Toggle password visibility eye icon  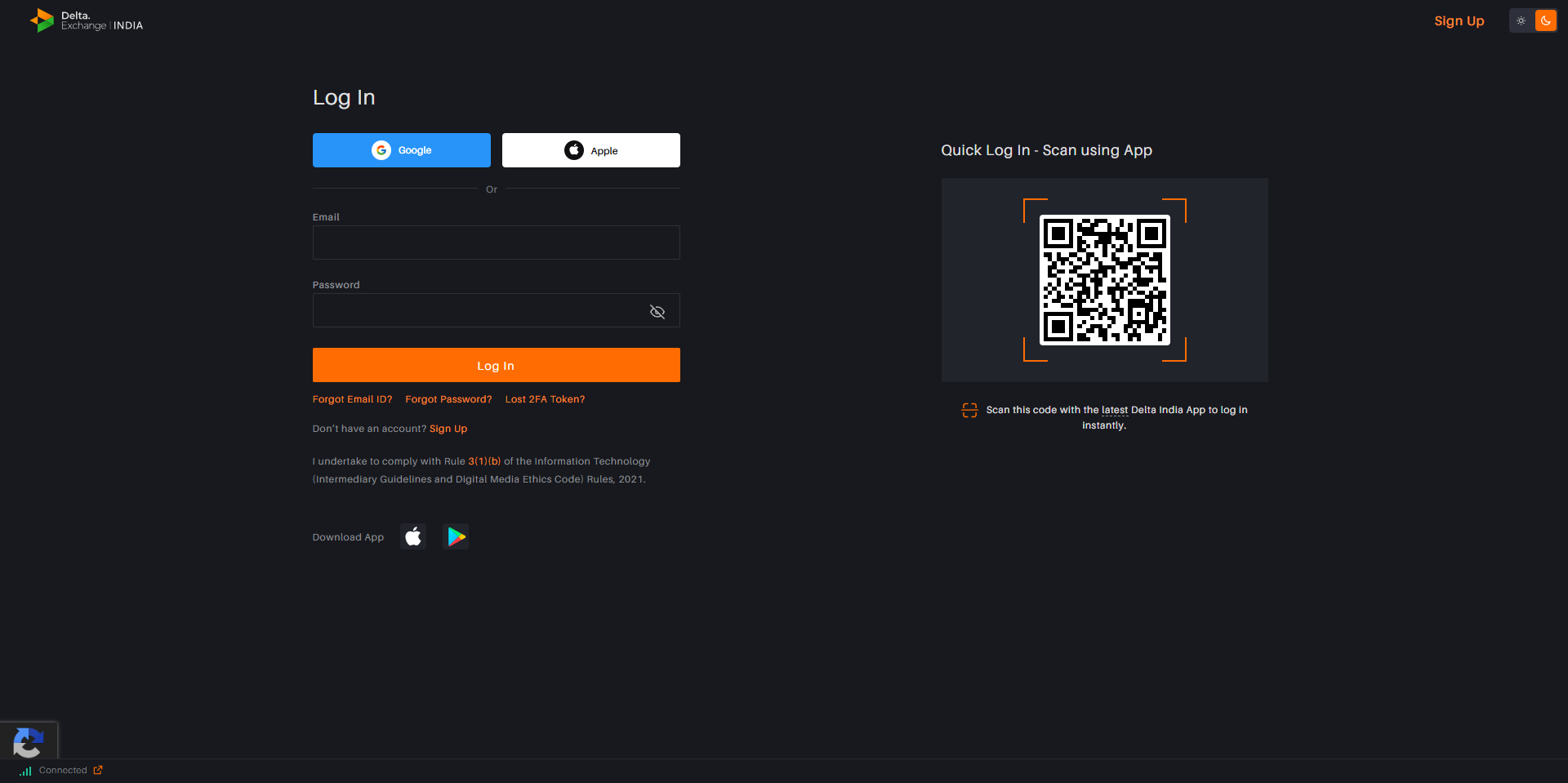pyautogui.click(x=657, y=312)
